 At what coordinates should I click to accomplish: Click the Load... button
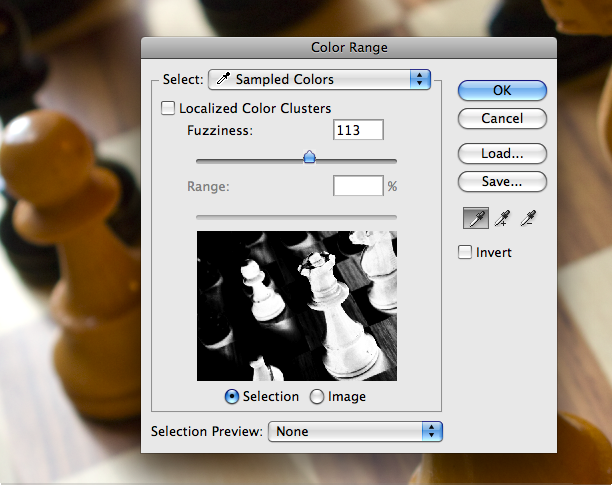tap(502, 153)
